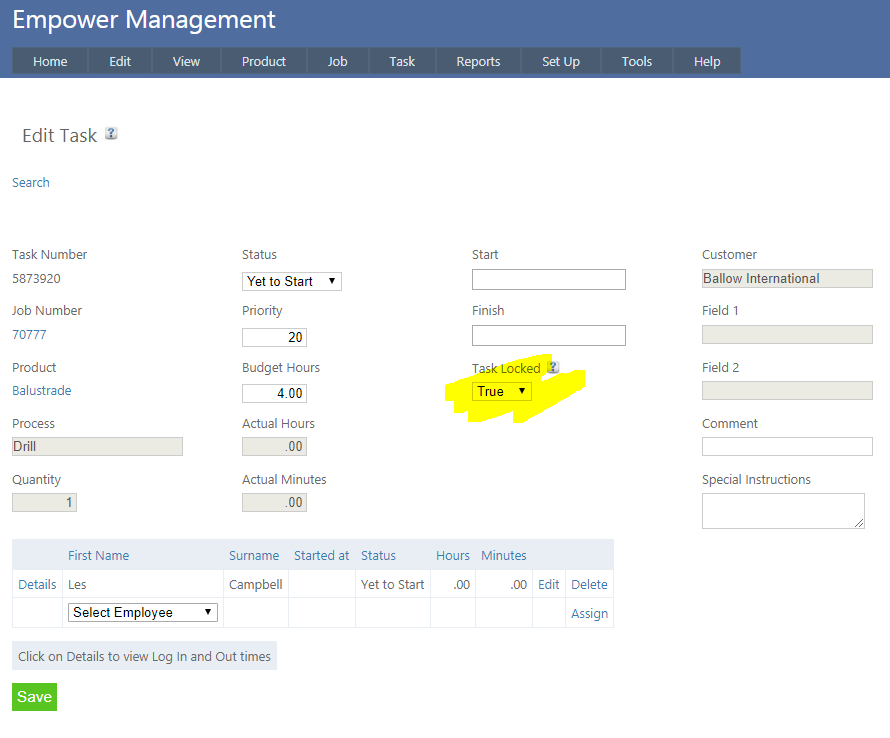Open the Select Employee dropdown
Viewport: 890px width, 738px height.
(143, 613)
